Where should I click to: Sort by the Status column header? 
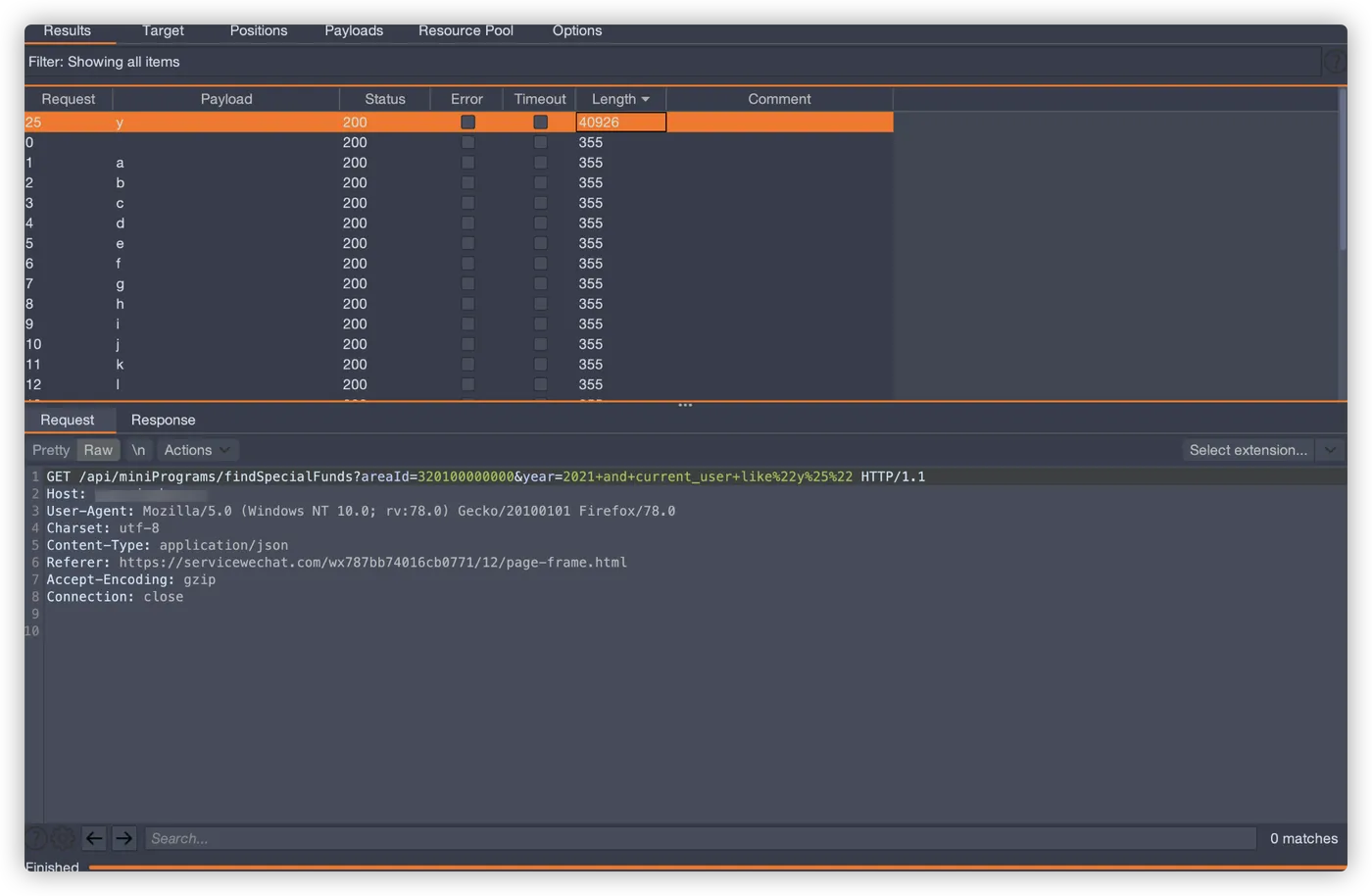click(385, 99)
